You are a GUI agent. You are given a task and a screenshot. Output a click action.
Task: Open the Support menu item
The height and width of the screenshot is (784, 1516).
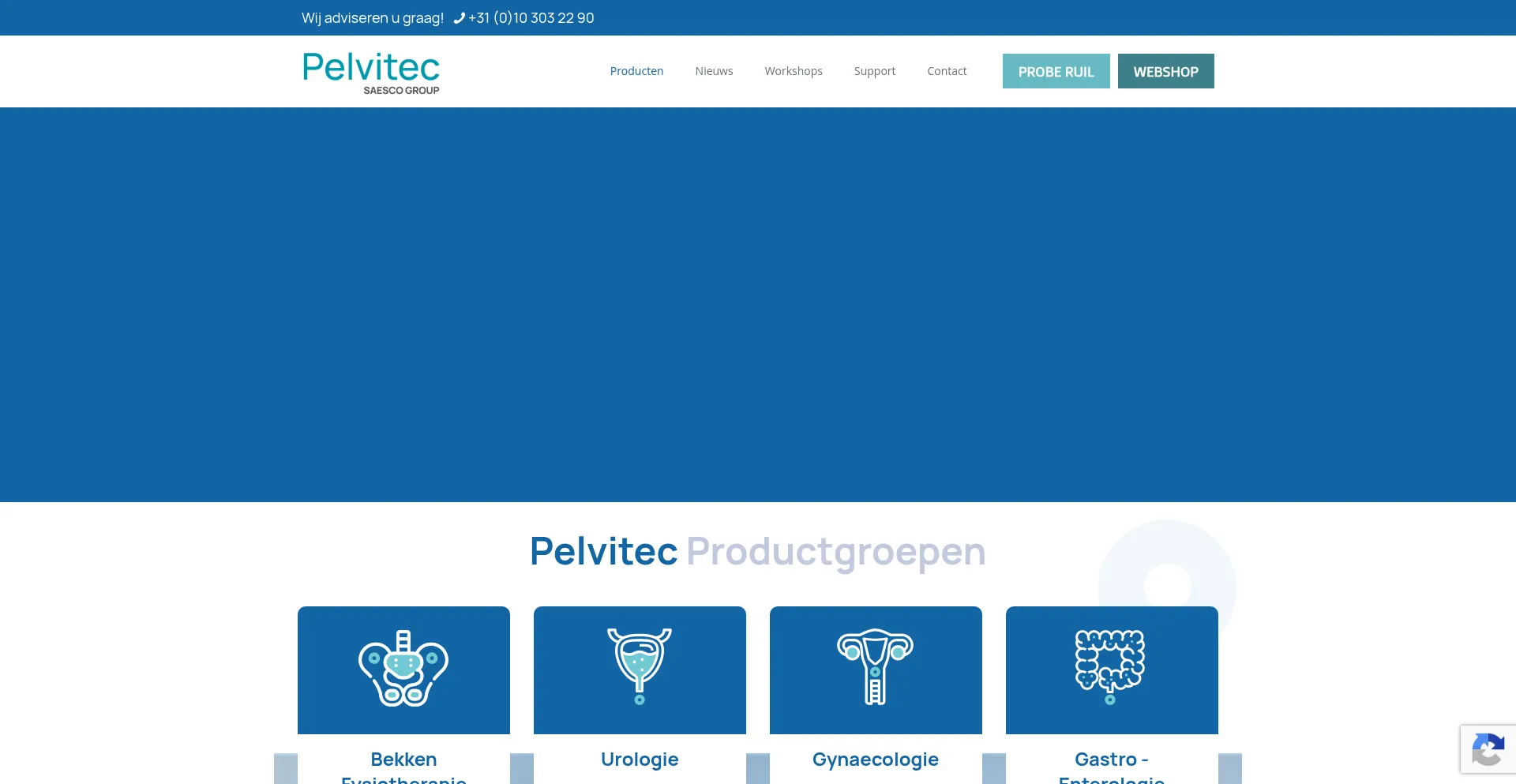click(875, 71)
